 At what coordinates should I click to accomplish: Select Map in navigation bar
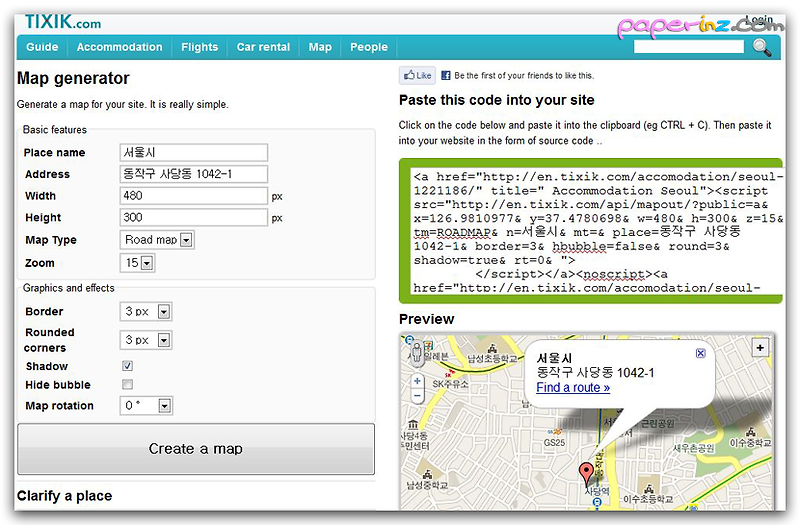(x=320, y=47)
